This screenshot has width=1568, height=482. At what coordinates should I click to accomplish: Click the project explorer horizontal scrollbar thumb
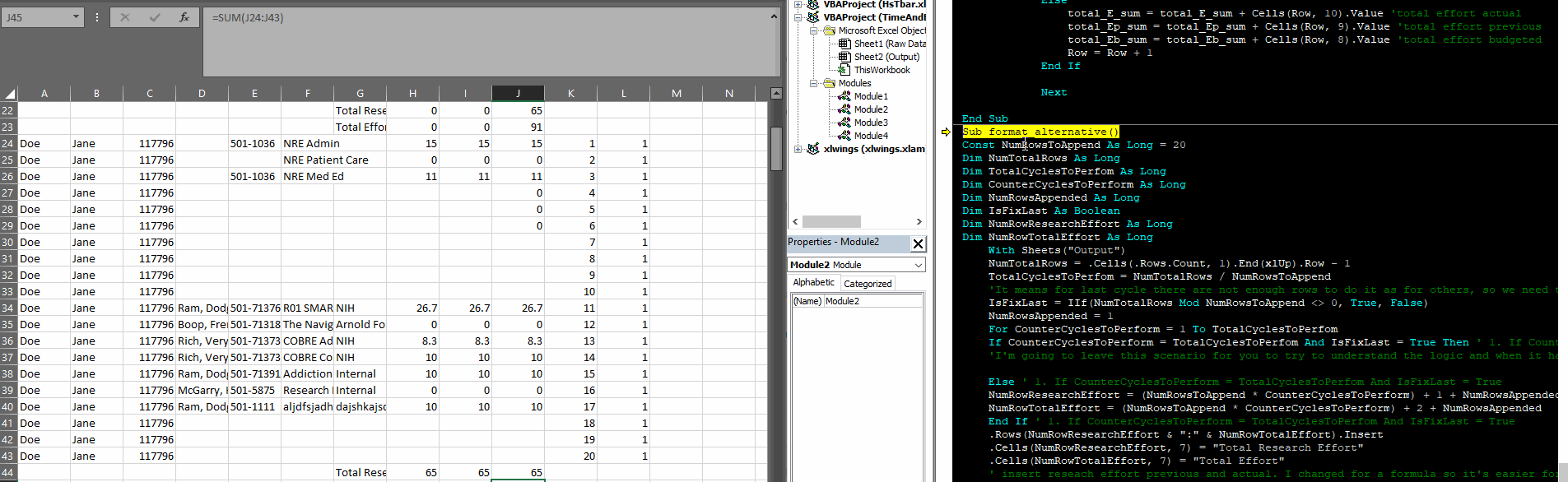pos(831,221)
